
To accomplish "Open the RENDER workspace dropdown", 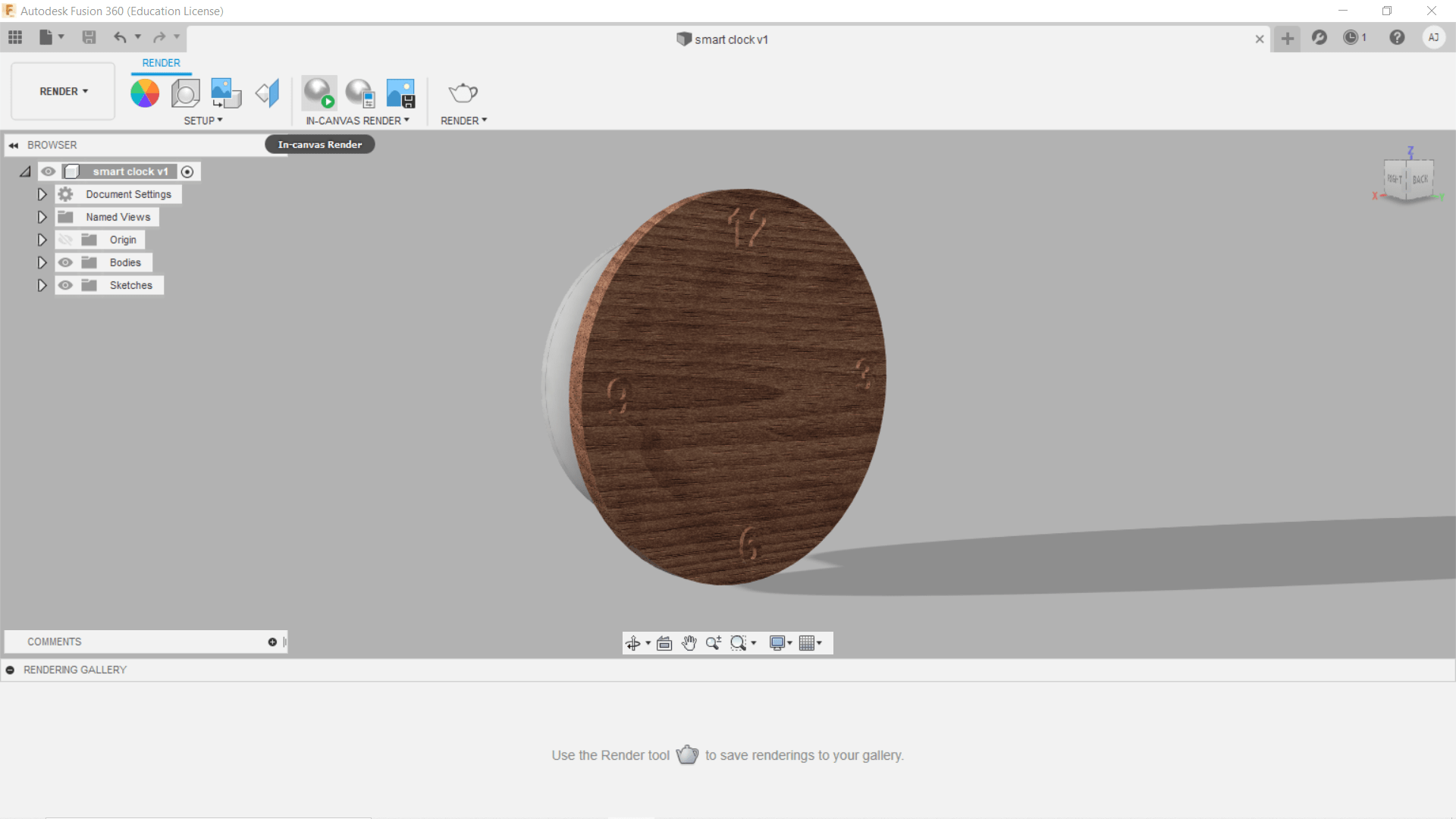I will coord(64,91).
